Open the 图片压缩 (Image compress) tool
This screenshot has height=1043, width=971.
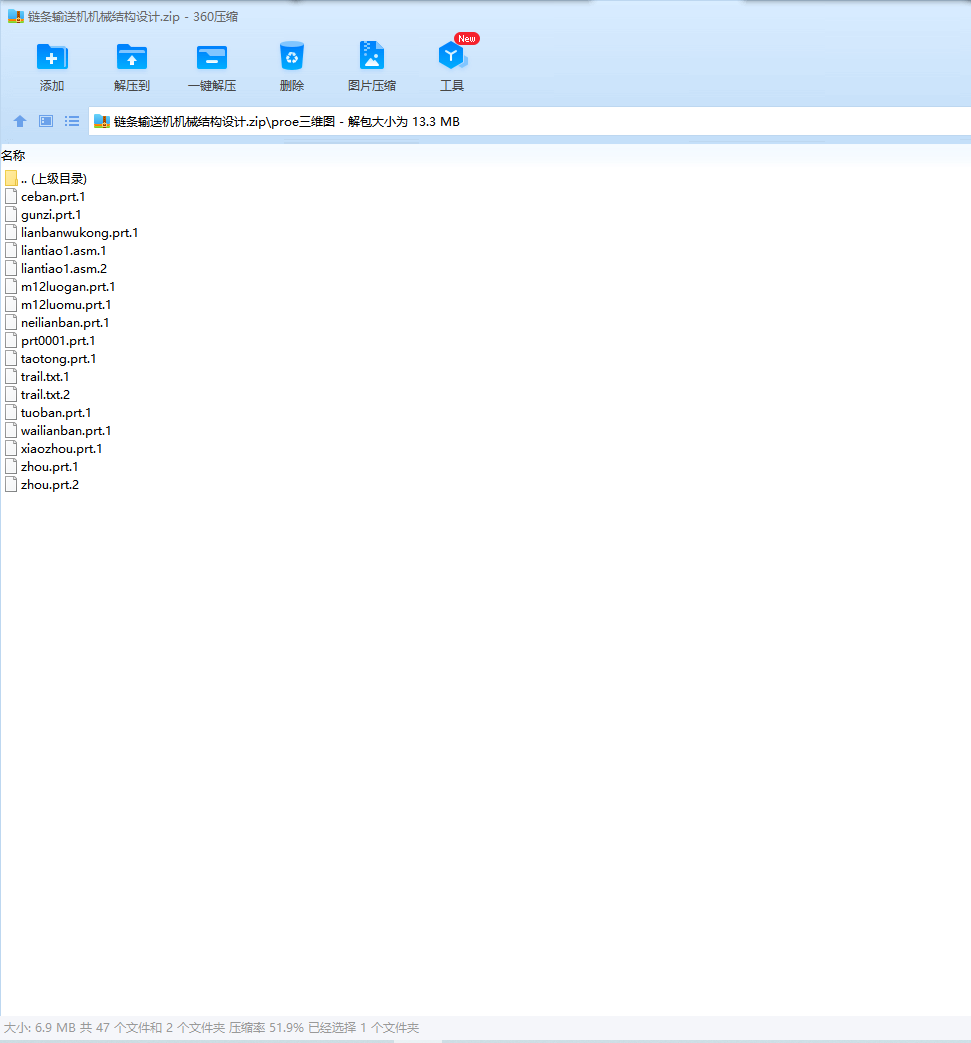(x=372, y=56)
